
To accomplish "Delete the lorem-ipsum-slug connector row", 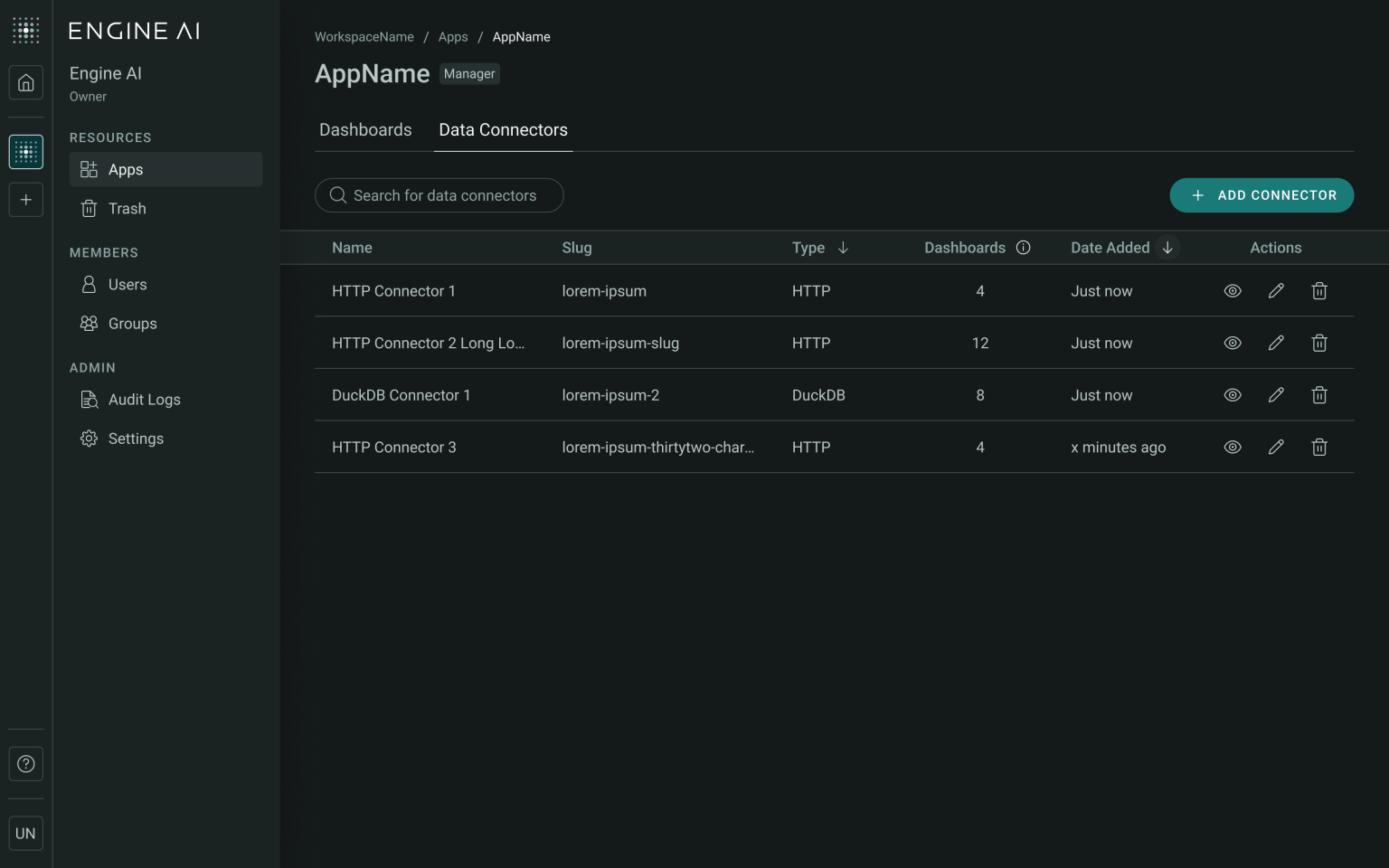I will point(1319,344).
